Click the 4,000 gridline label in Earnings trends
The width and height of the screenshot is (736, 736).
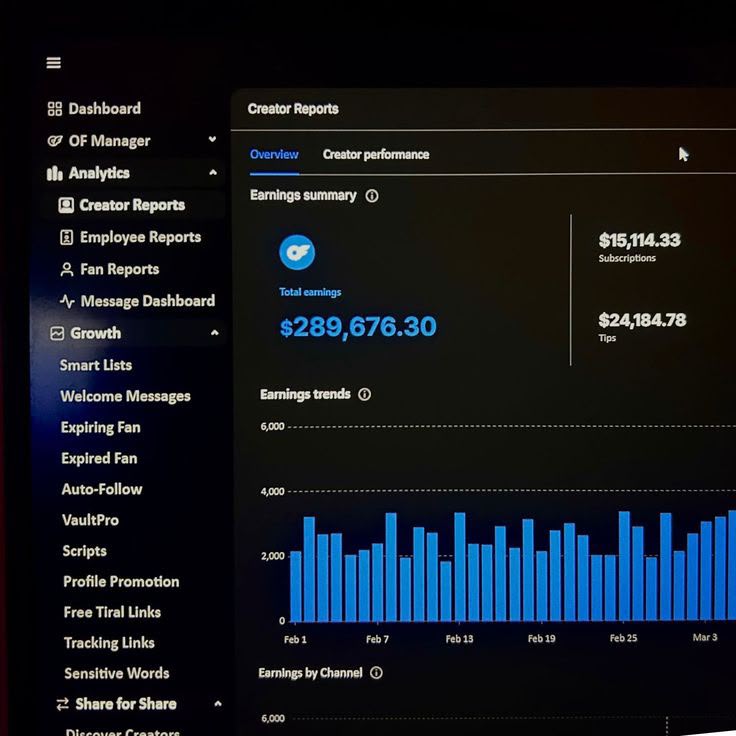(272, 491)
